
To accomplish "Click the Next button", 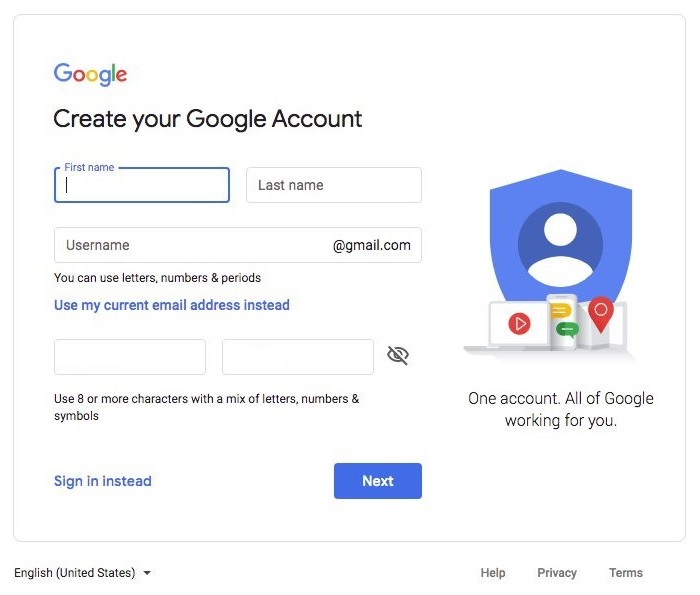I will (378, 481).
